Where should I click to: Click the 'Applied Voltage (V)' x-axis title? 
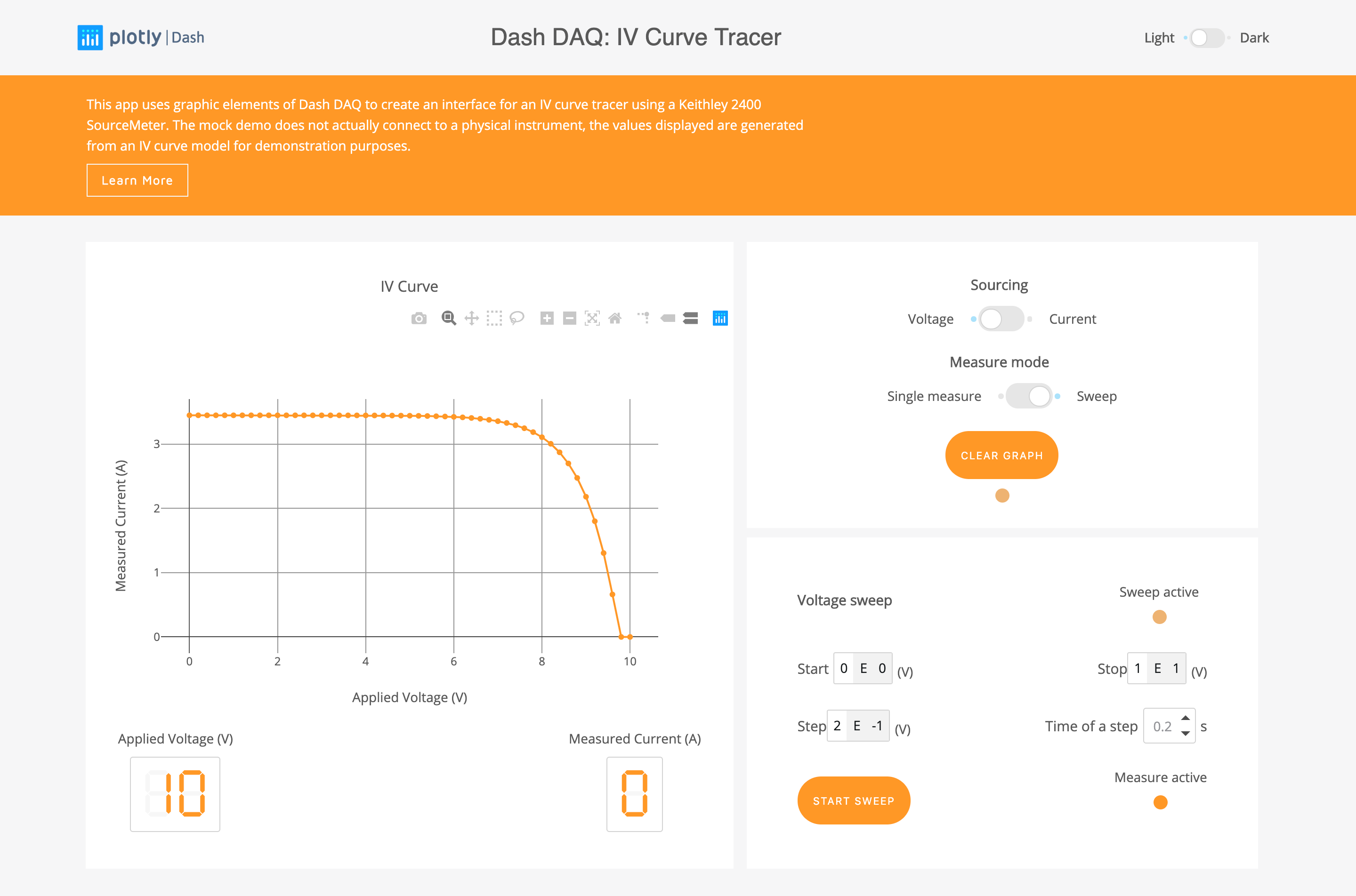tap(409, 697)
